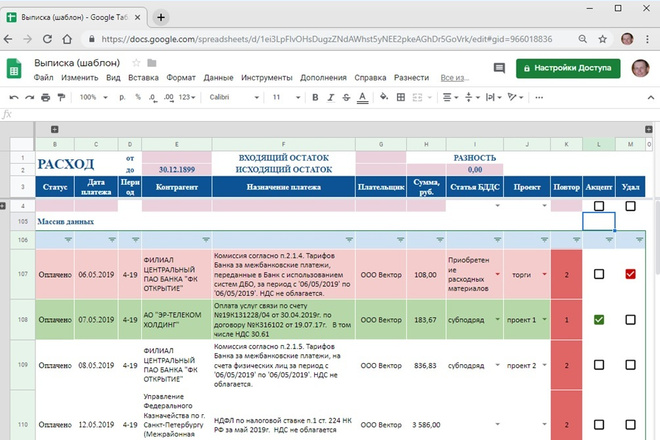
Task: Apply bold formatting
Action: pos(315,97)
